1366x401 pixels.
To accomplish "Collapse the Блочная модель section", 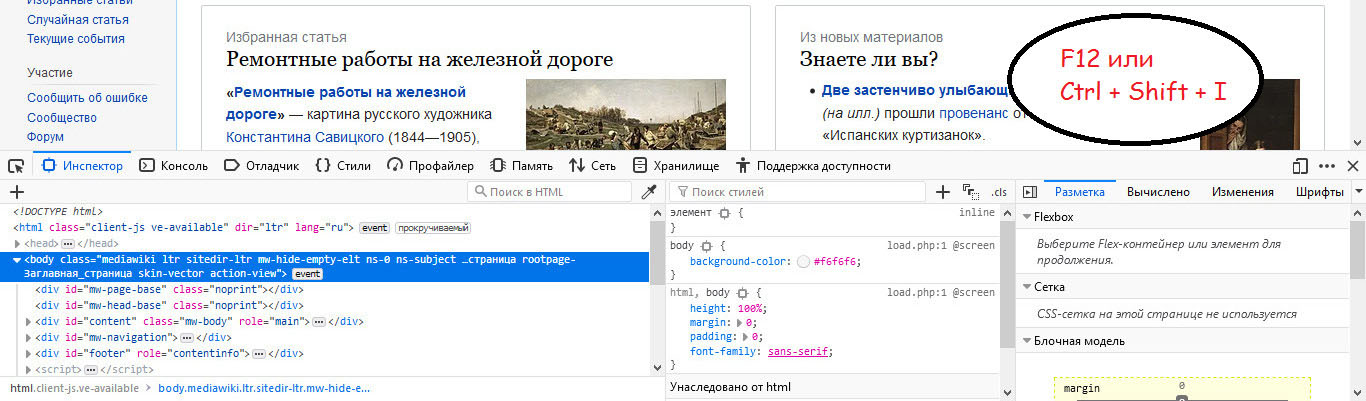I will (1026, 341).
